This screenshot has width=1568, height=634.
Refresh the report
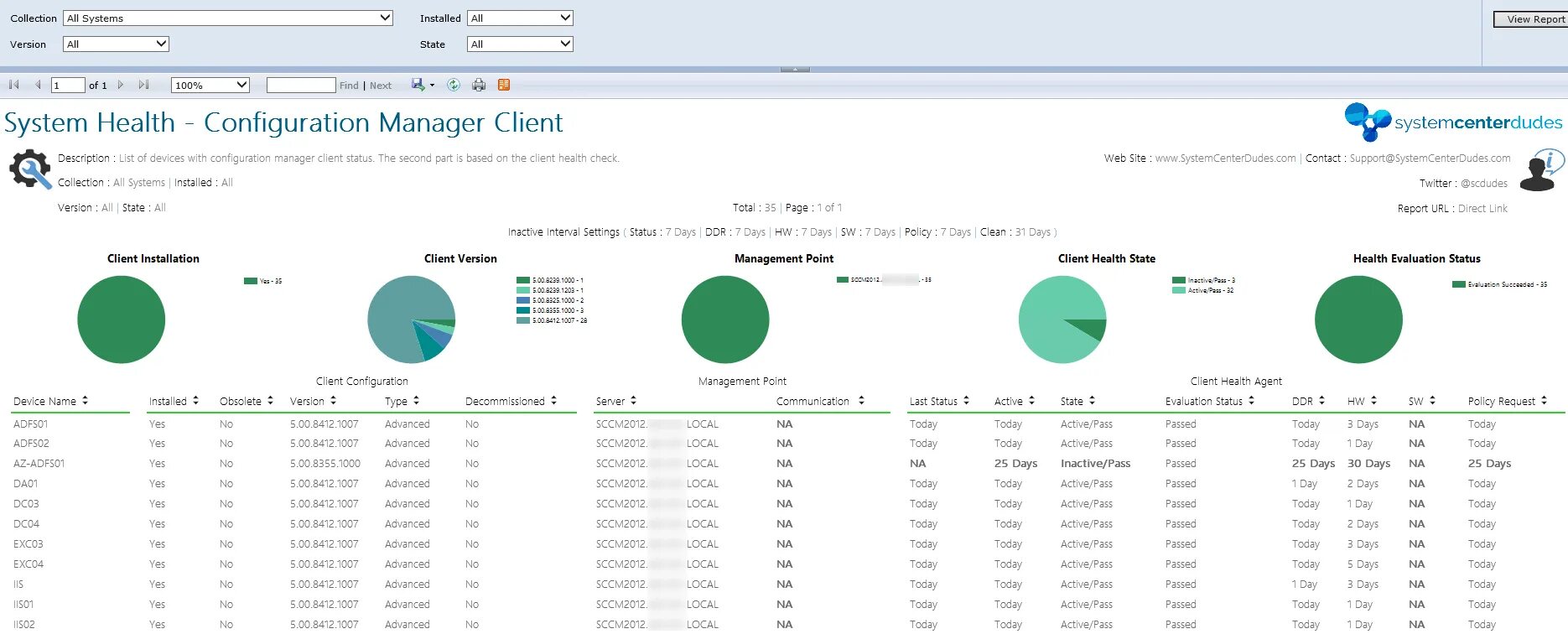point(454,85)
